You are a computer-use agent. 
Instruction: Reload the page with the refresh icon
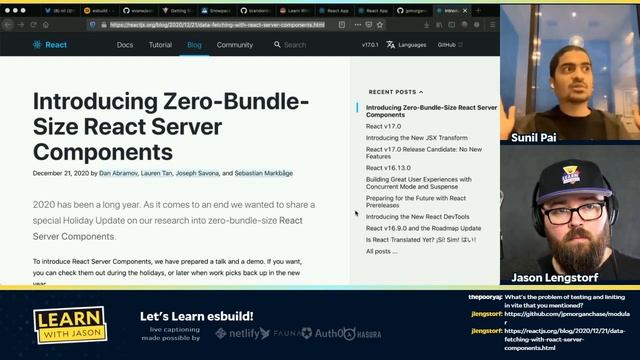pyautogui.click(x=33, y=25)
